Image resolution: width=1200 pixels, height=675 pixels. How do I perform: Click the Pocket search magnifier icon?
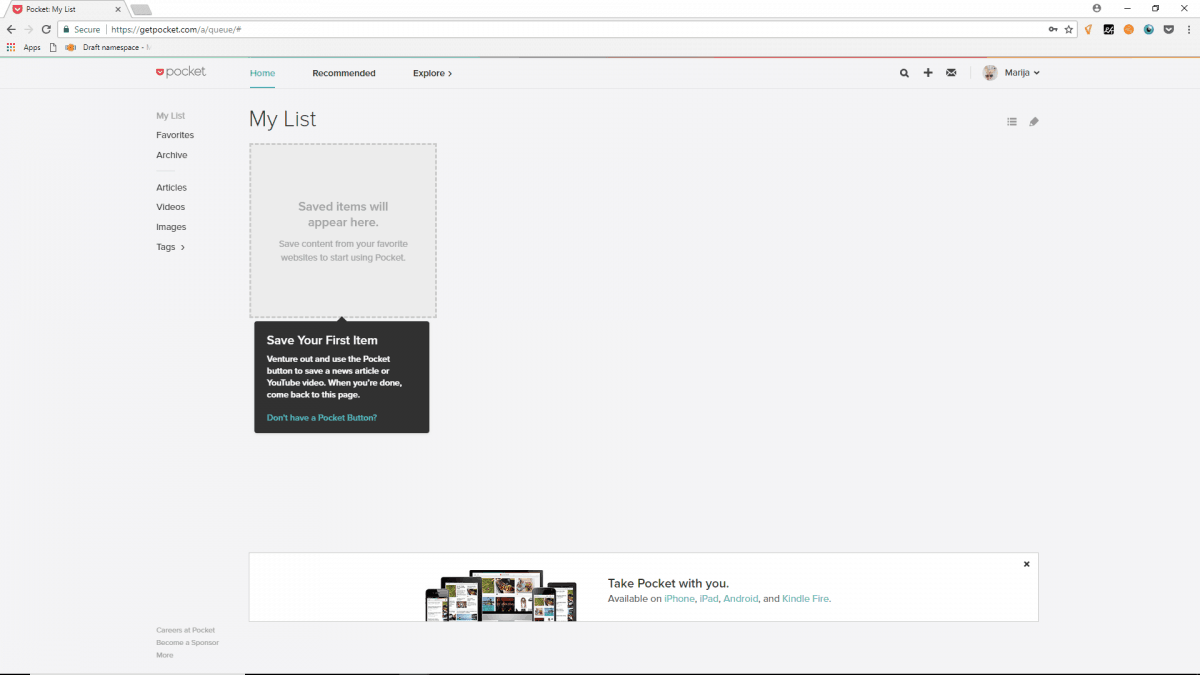pos(904,73)
